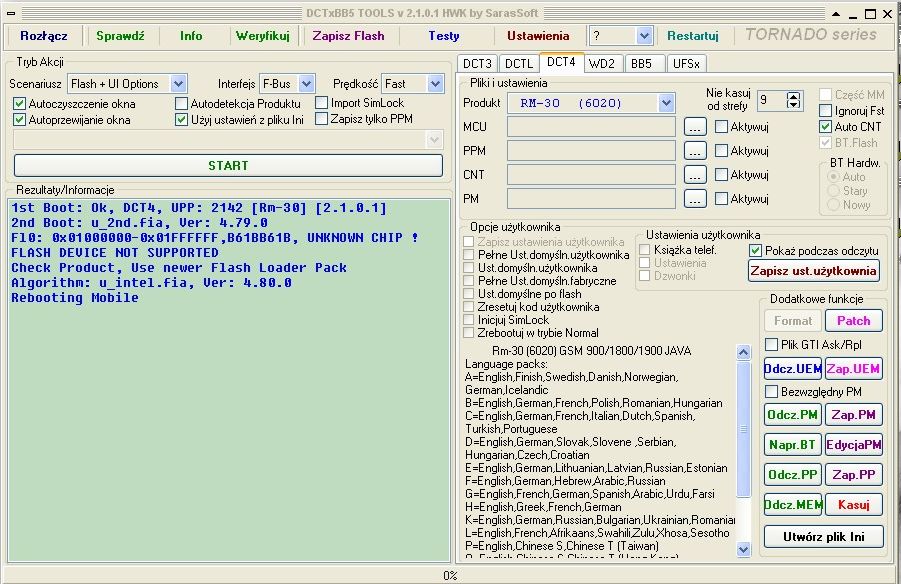Enable Import SimLock checkbox

click(x=322, y=102)
